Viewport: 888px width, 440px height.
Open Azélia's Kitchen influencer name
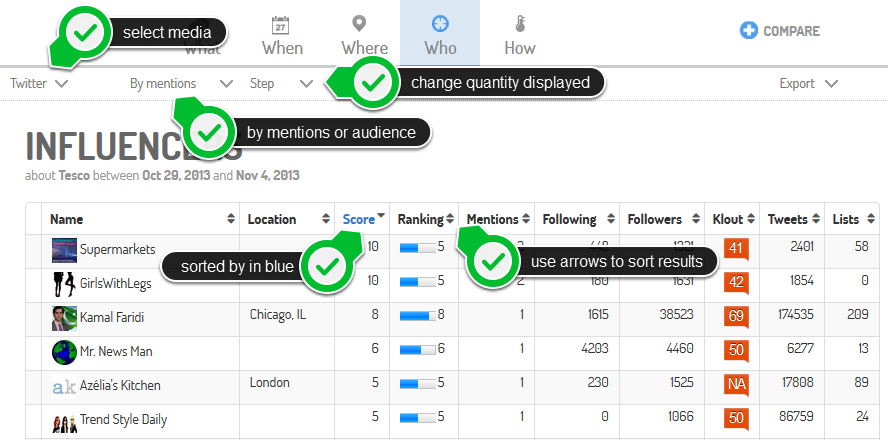tap(120, 386)
